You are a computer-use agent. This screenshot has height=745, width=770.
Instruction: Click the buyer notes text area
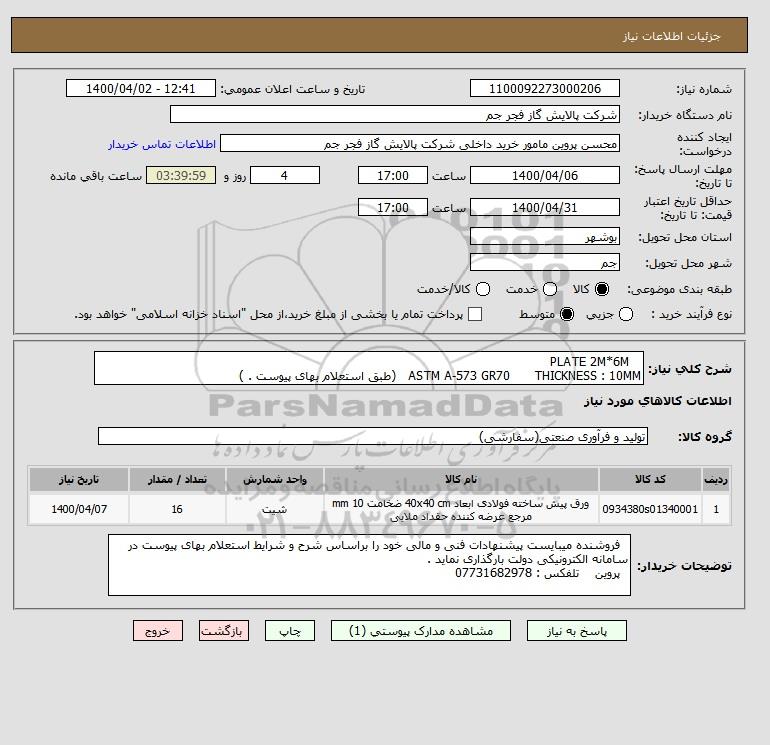[x=369, y=565]
